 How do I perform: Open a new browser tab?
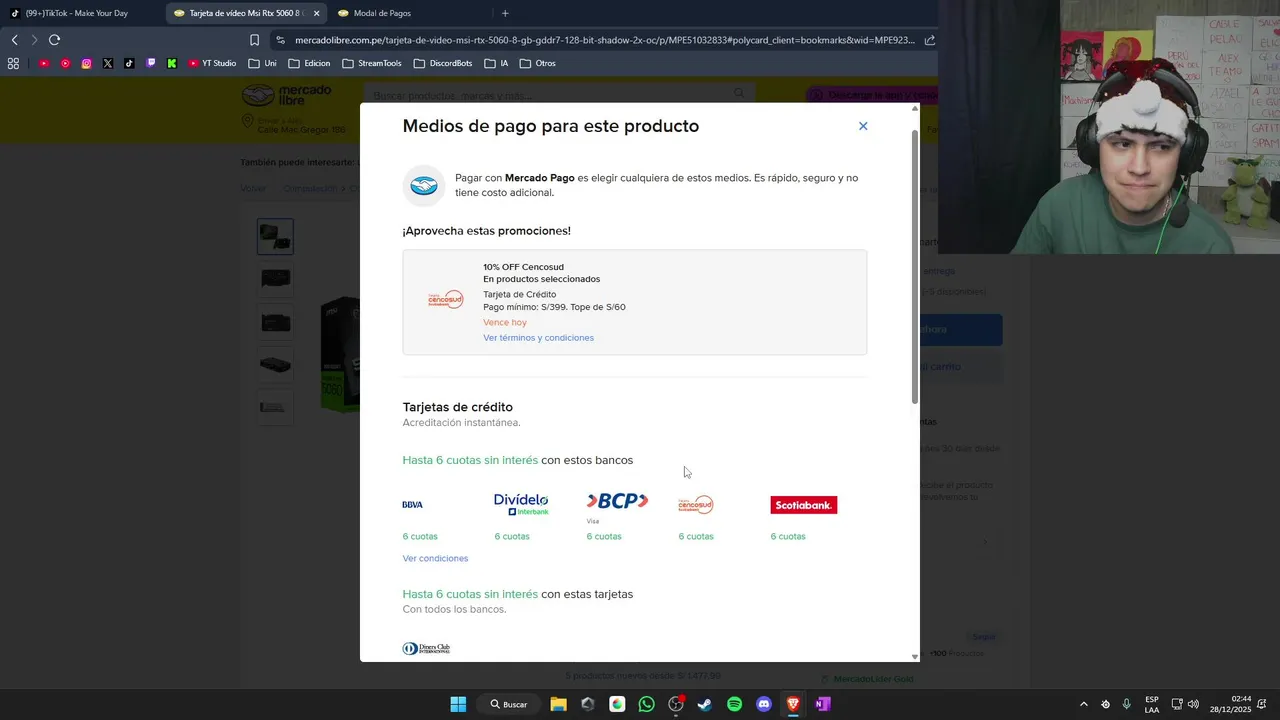coord(505,13)
